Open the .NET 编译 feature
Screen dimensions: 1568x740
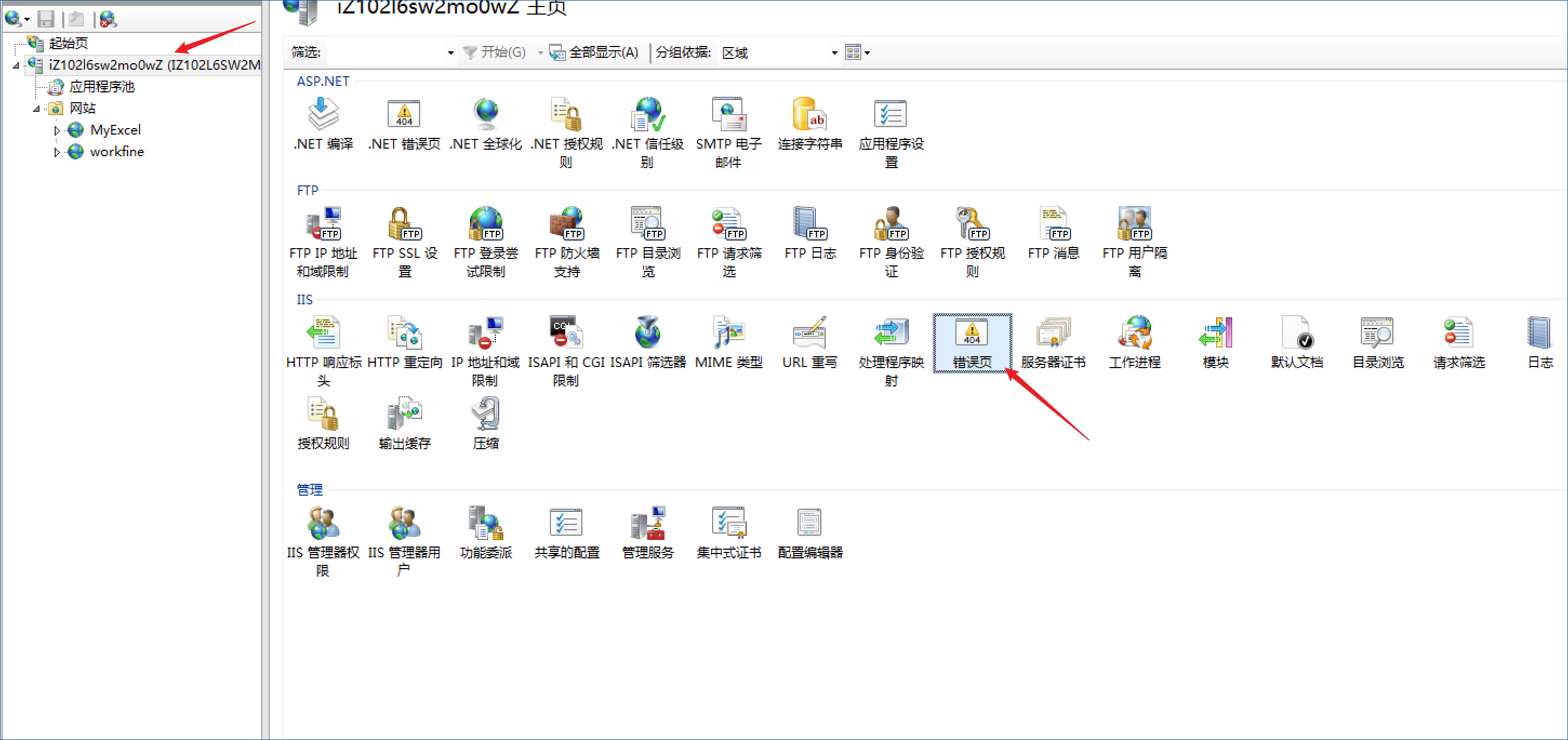[323, 124]
